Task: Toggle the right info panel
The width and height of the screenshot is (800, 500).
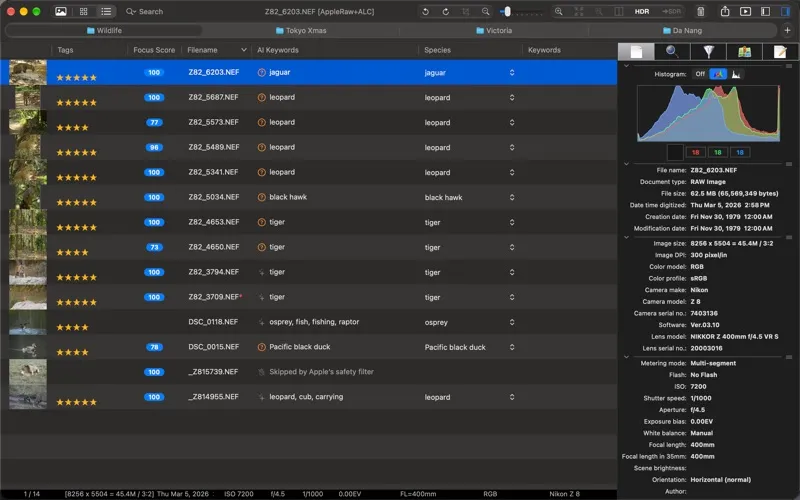Action: 785,11
